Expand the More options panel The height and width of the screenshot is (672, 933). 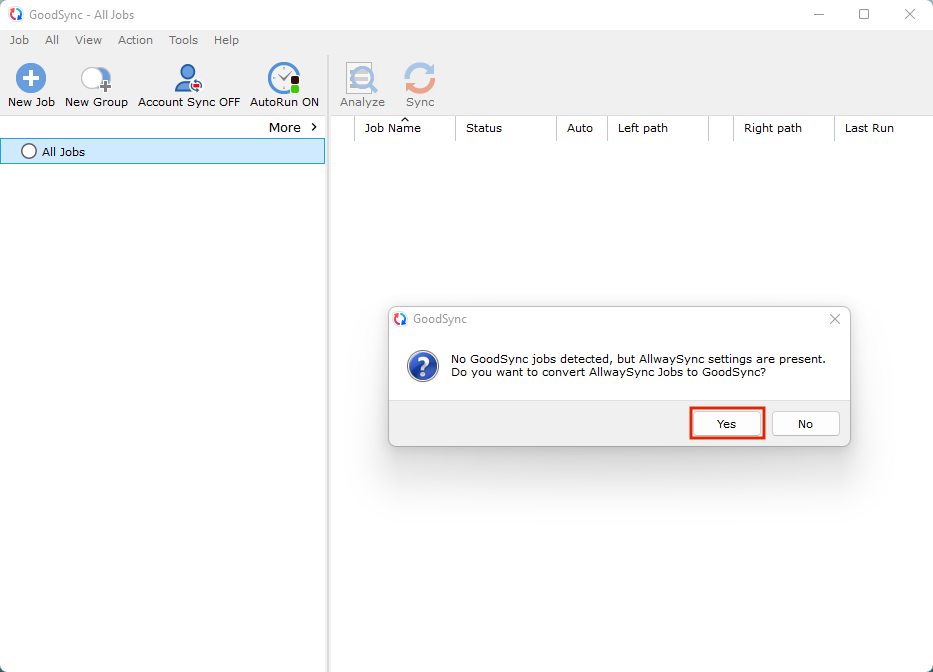pyautogui.click(x=291, y=127)
